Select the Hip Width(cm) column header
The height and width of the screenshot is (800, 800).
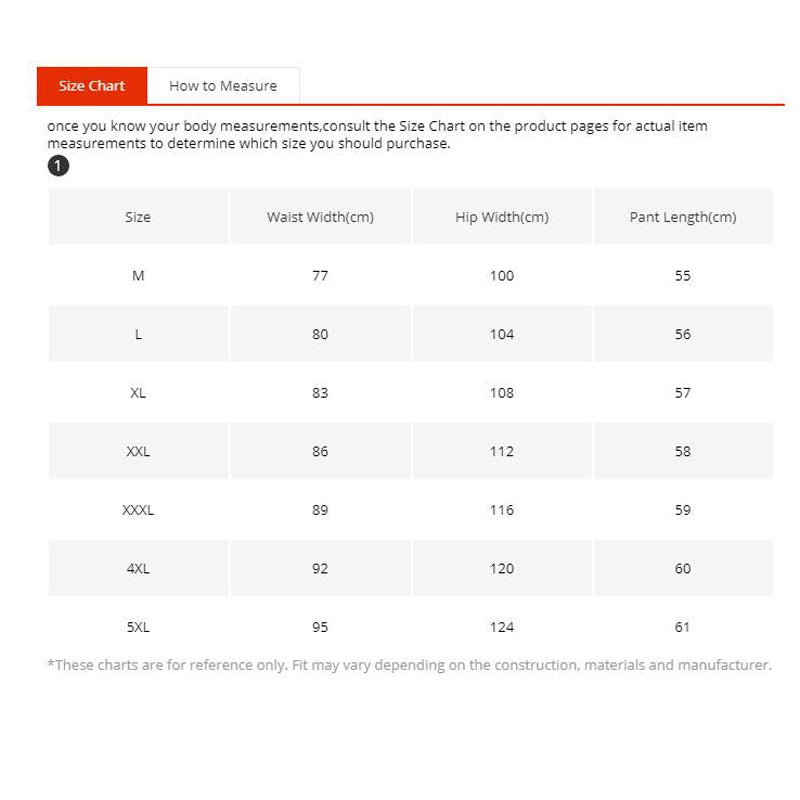(x=502, y=217)
